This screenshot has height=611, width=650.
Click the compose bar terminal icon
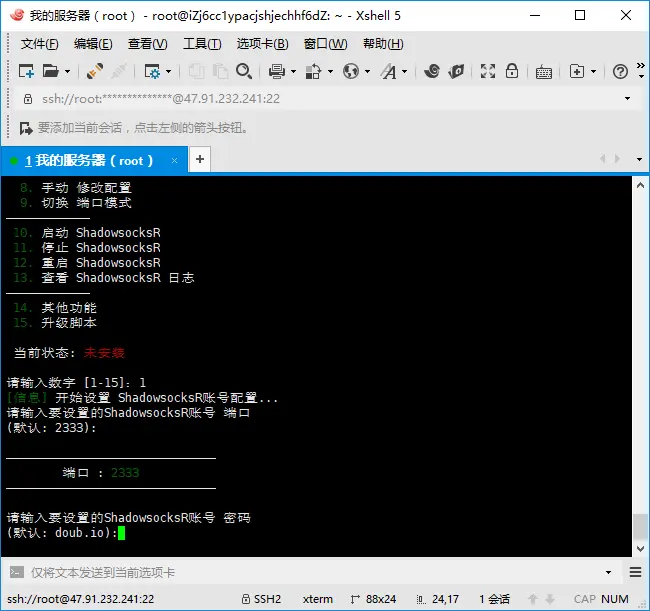(17, 572)
